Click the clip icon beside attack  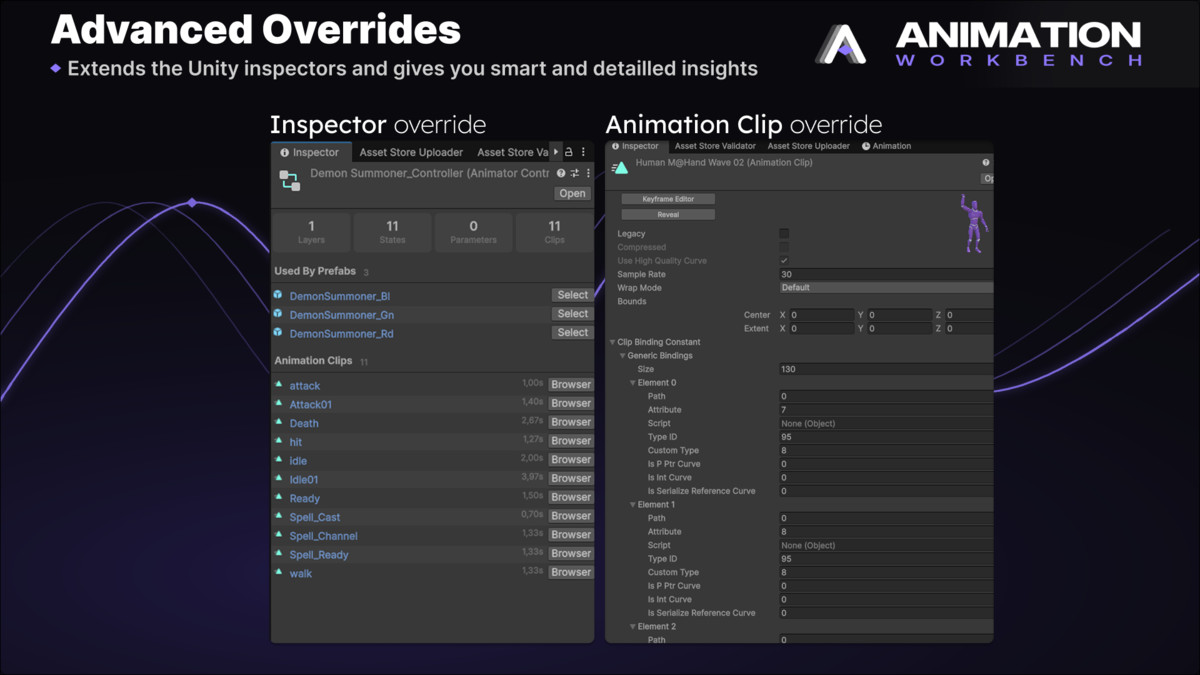pos(279,385)
